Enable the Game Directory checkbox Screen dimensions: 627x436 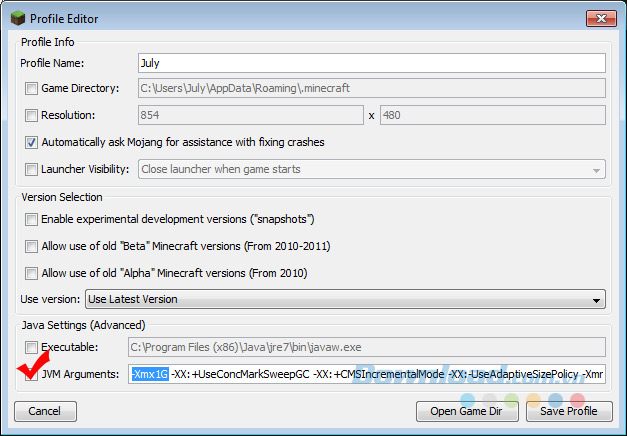pos(31,88)
